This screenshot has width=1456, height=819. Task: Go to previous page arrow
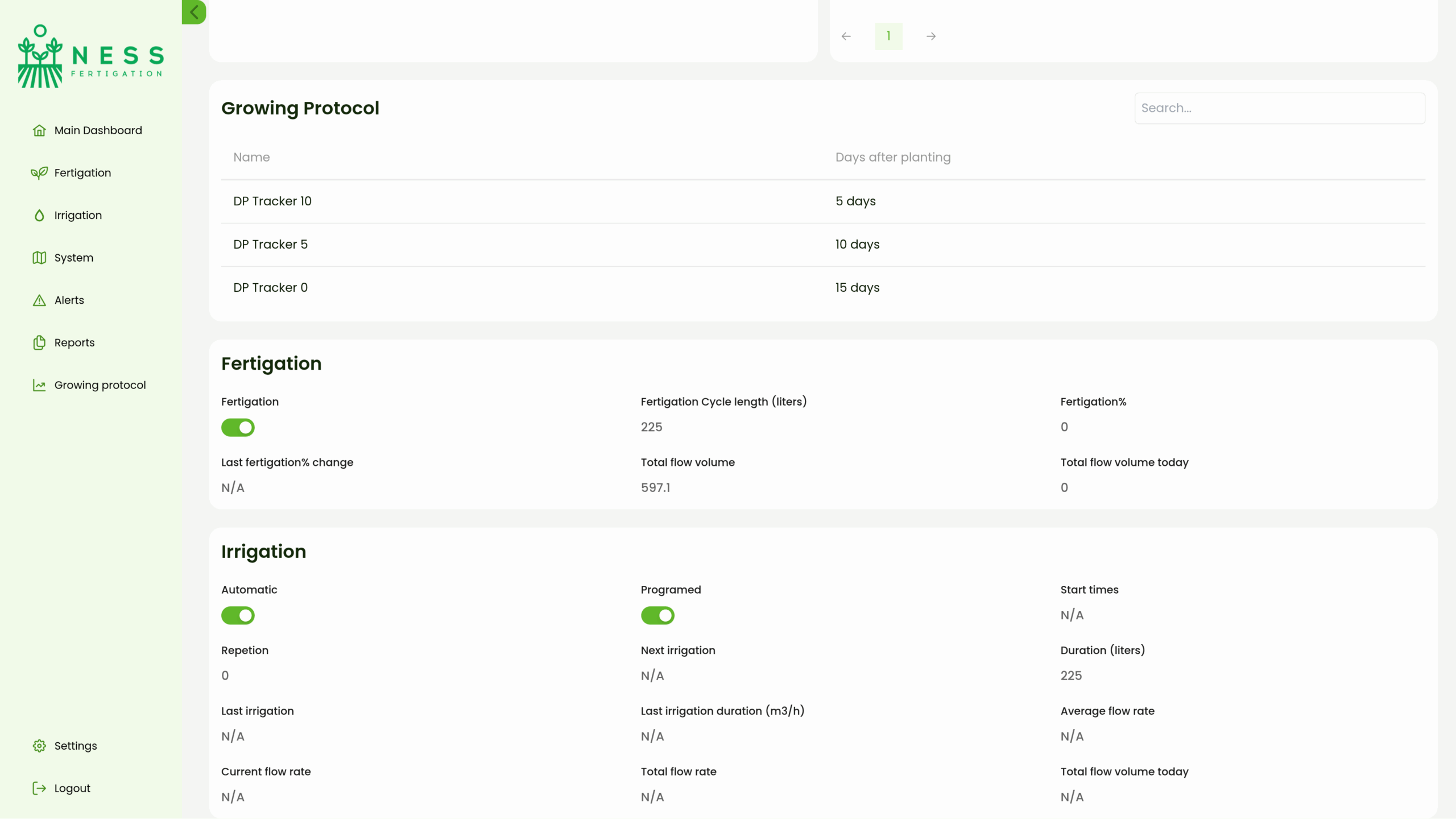point(846,36)
